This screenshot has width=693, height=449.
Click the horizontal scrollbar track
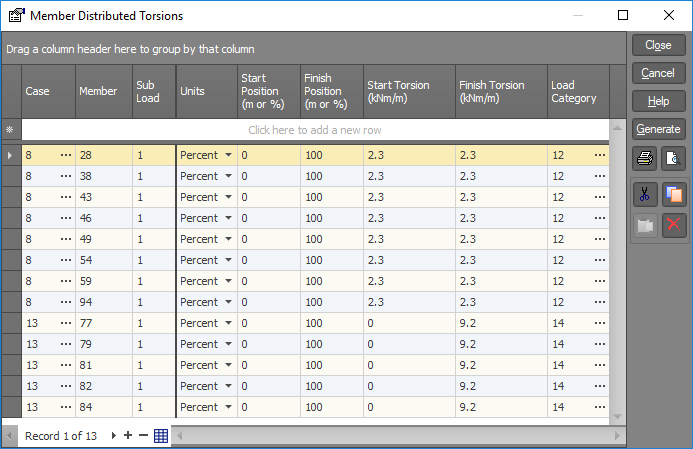coord(400,436)
